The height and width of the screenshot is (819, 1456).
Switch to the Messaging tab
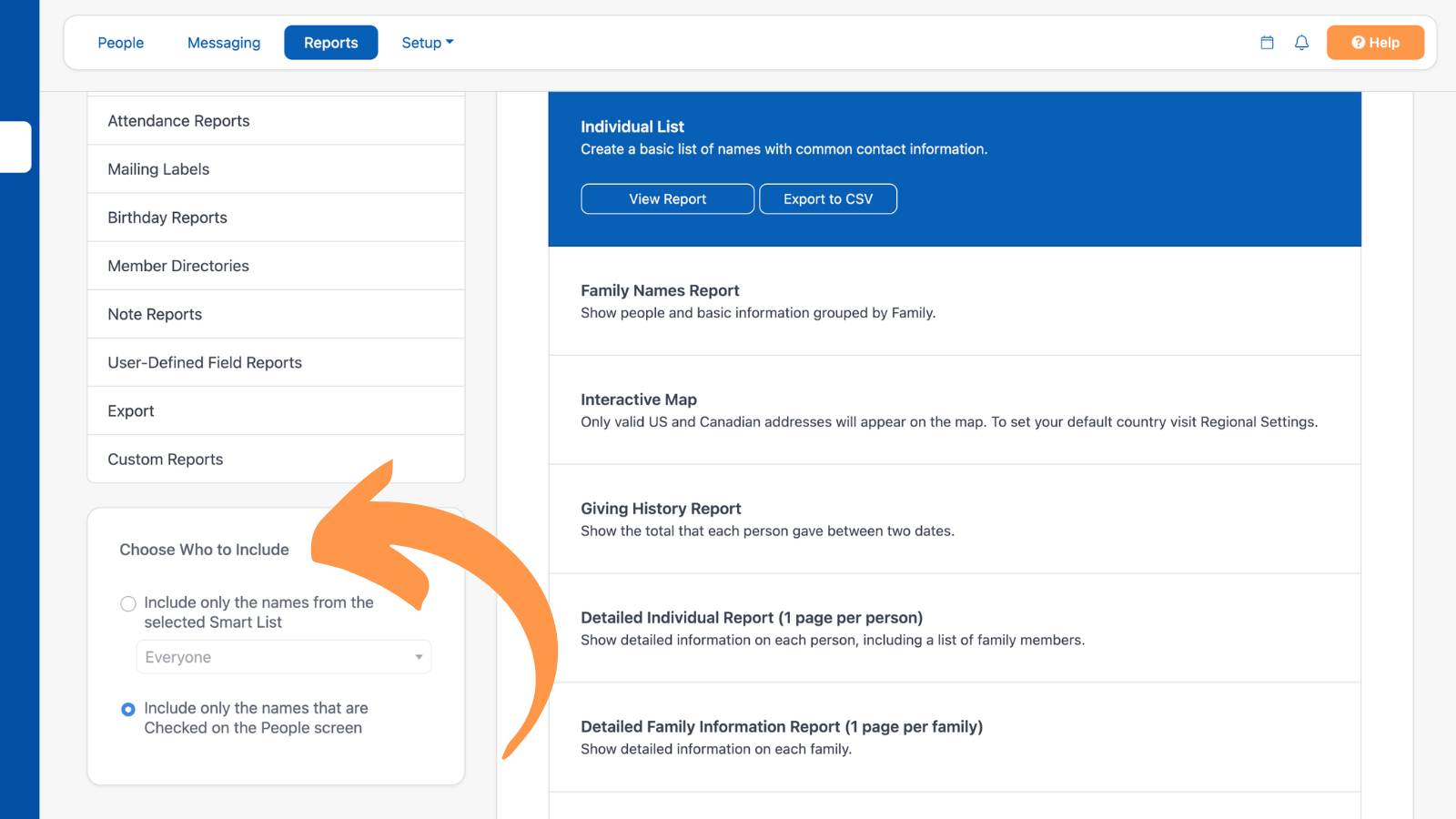[x=224, y=43]
